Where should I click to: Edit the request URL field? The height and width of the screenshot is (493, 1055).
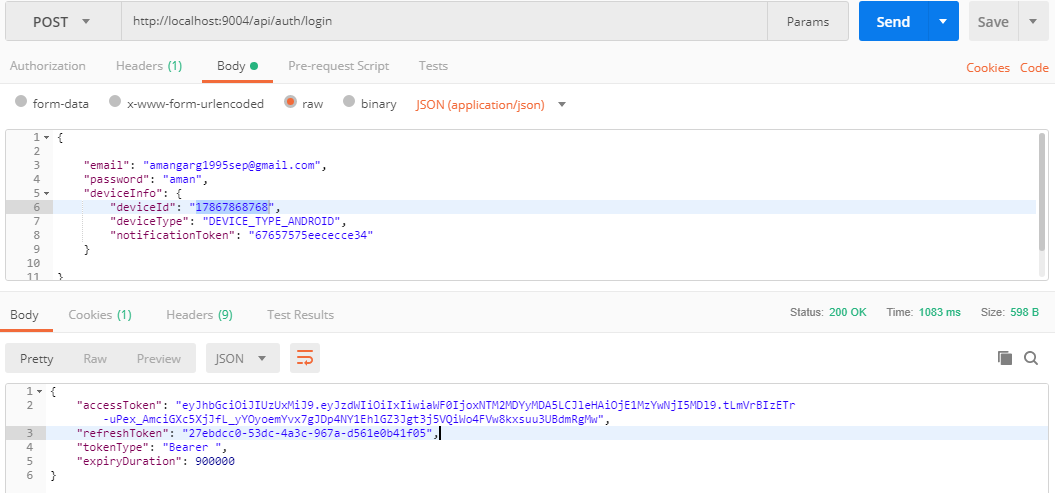[x=444, y=22]
